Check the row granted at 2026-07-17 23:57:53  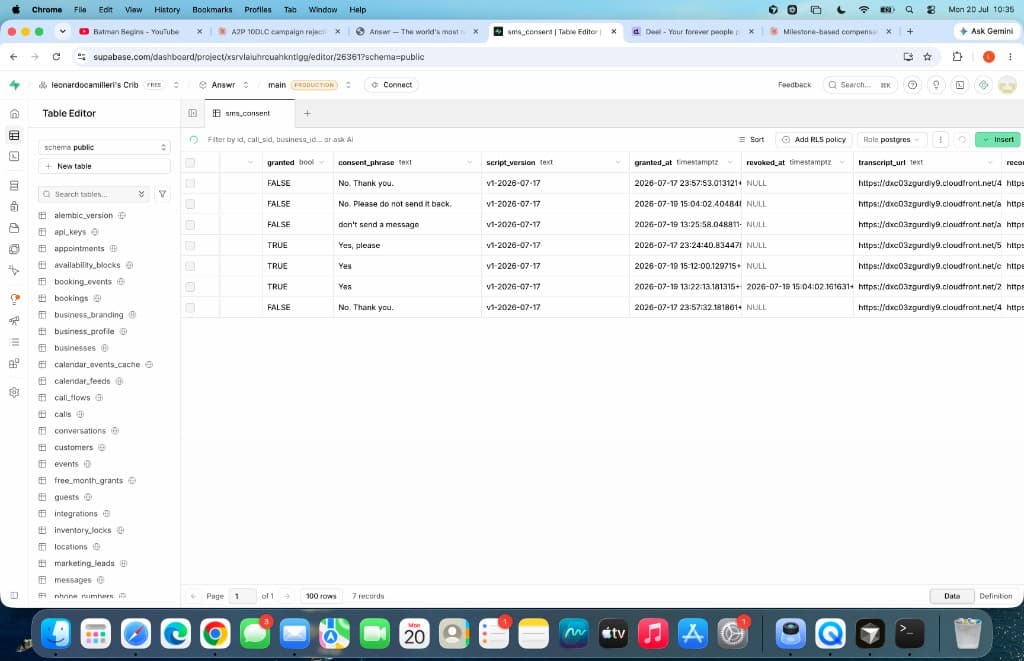[190, 184]
